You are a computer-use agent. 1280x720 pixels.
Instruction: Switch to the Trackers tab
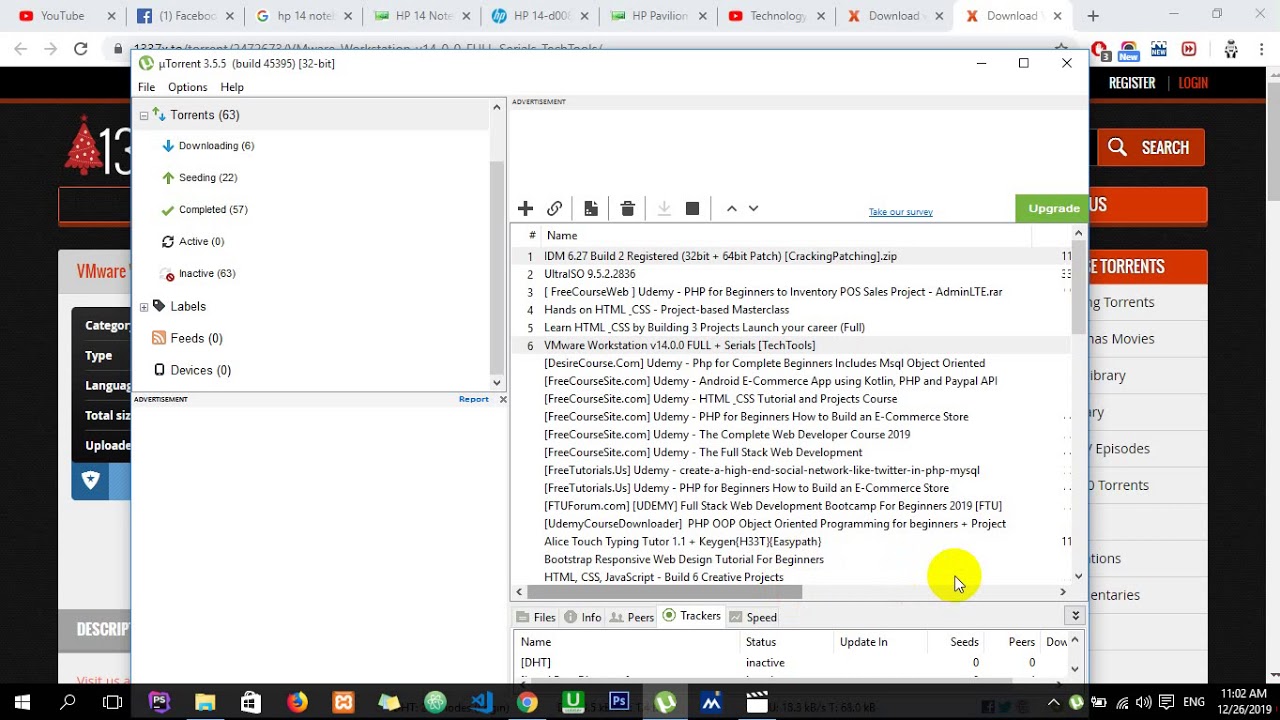(690, 616)
